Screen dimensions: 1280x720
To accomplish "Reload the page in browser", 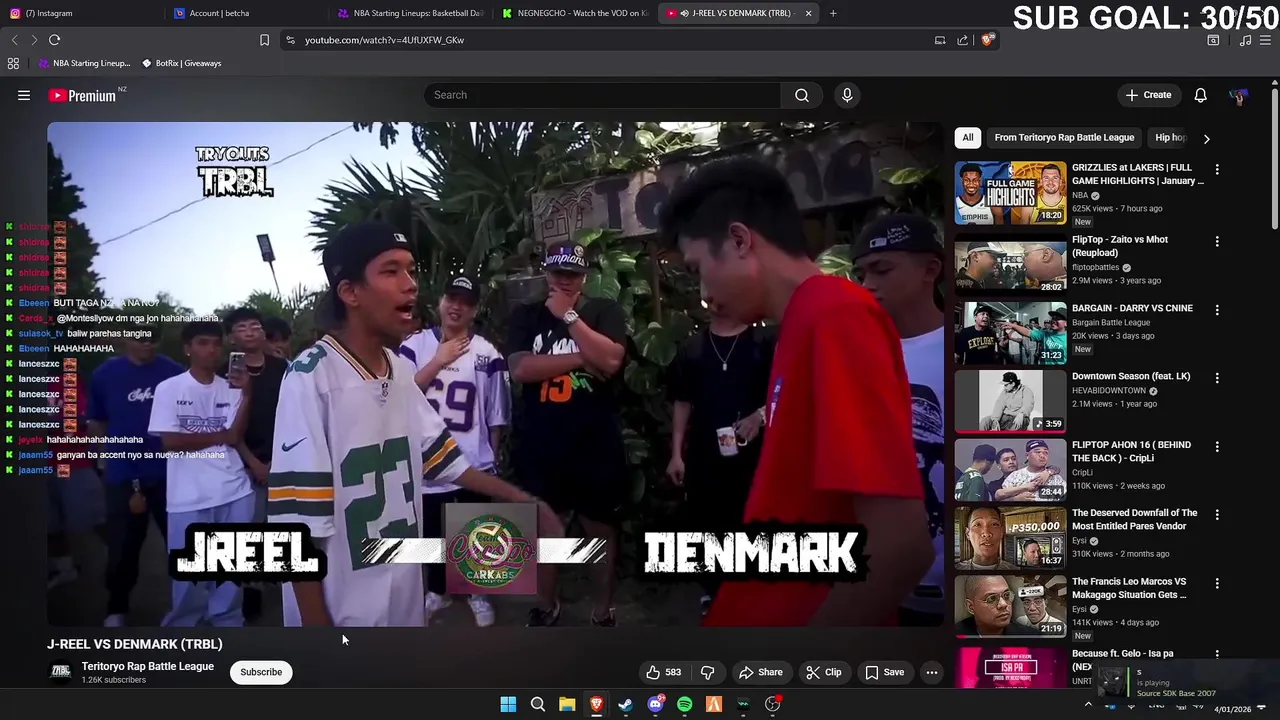I will pos(54,40).
